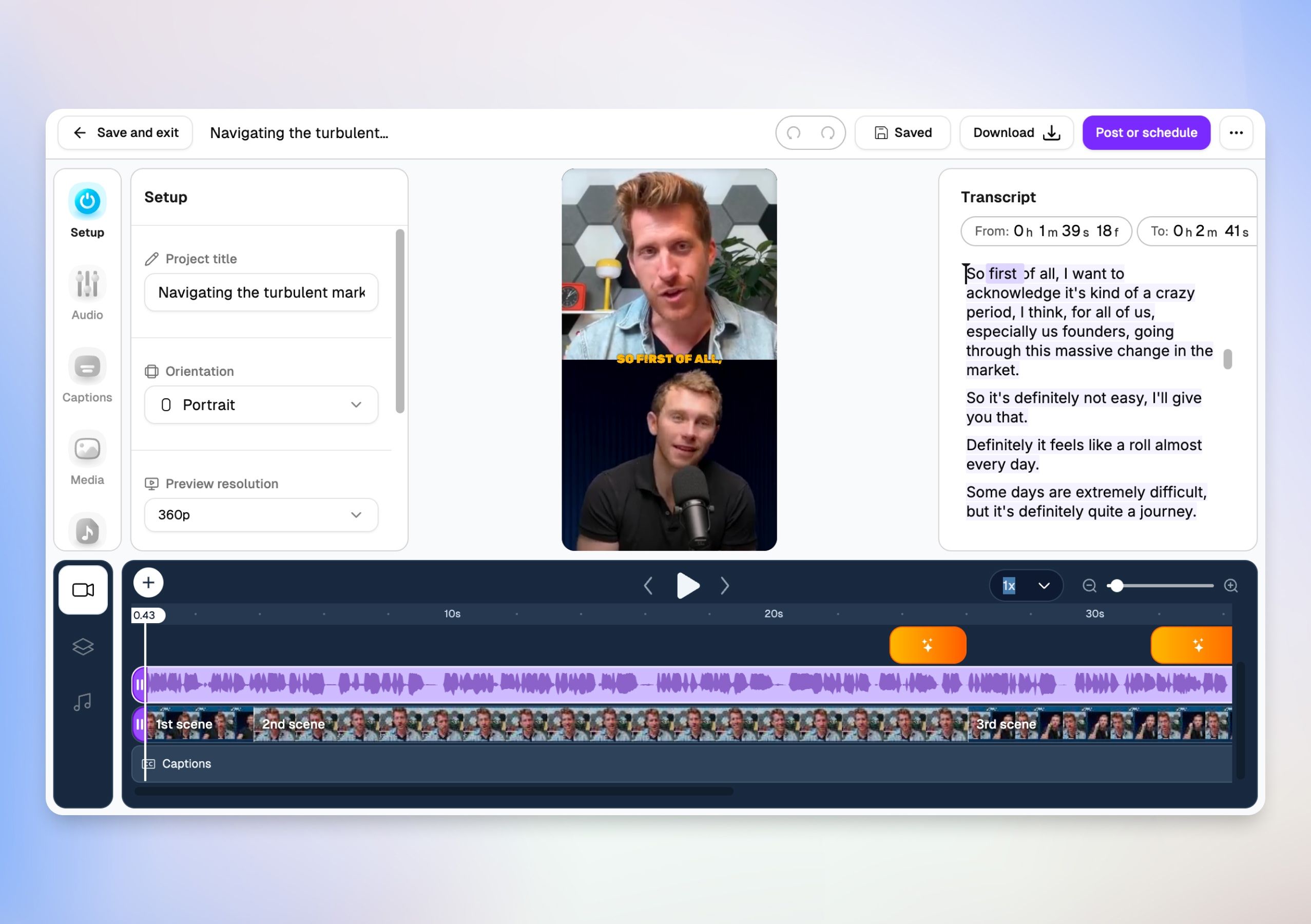Zoom in the timeline
Image resolution: width=1311 pixels, height=924 pixels.
pyautogui.click(x=1231, y=585)
